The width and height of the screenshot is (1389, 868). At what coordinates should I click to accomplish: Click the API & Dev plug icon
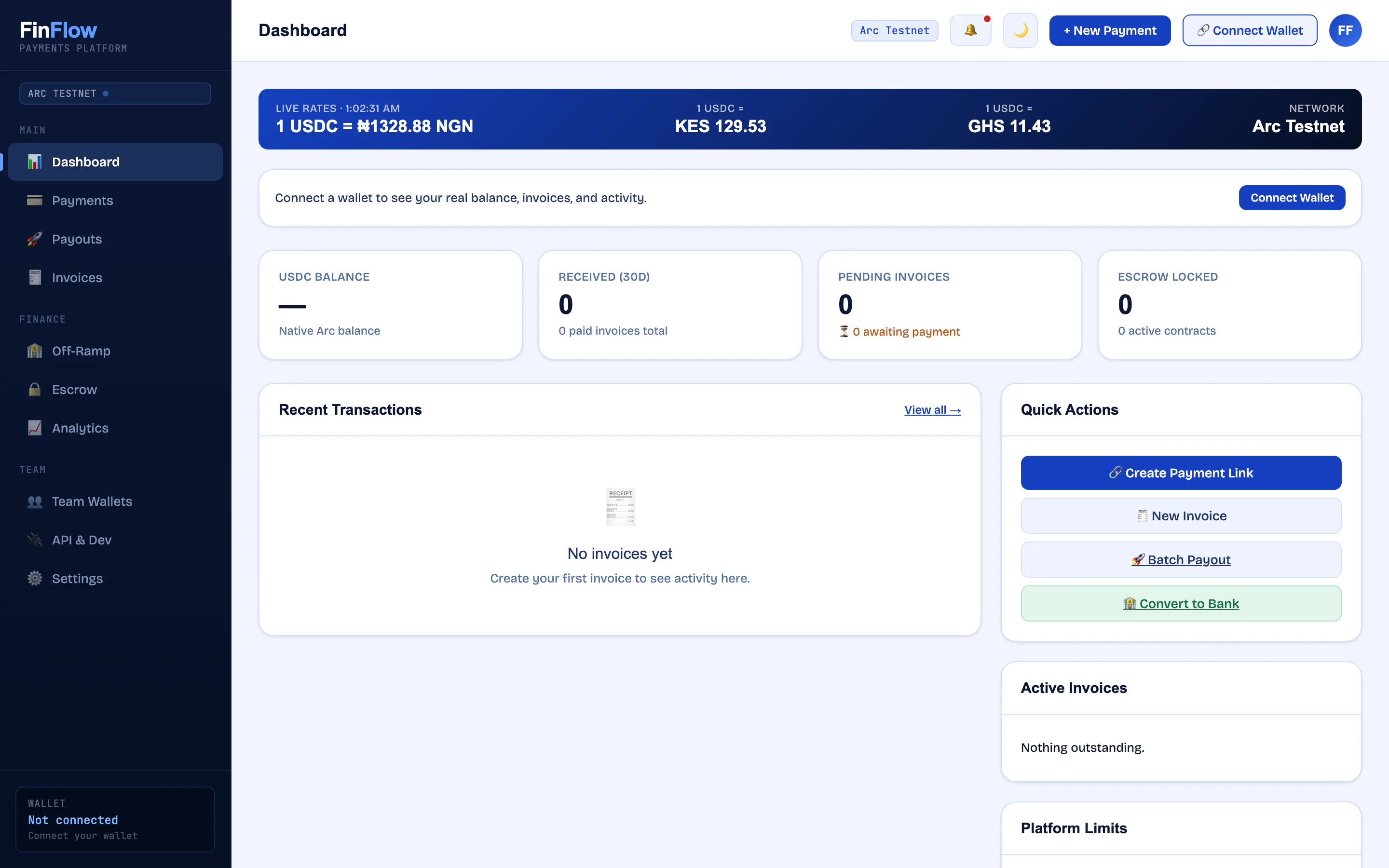click(34, 540)
